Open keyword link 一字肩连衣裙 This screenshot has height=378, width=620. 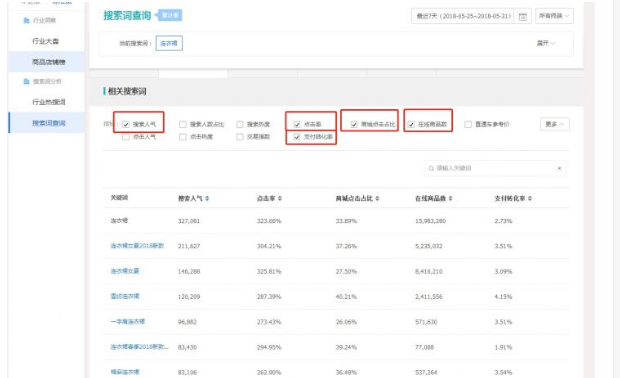click(x=127, y=321)
